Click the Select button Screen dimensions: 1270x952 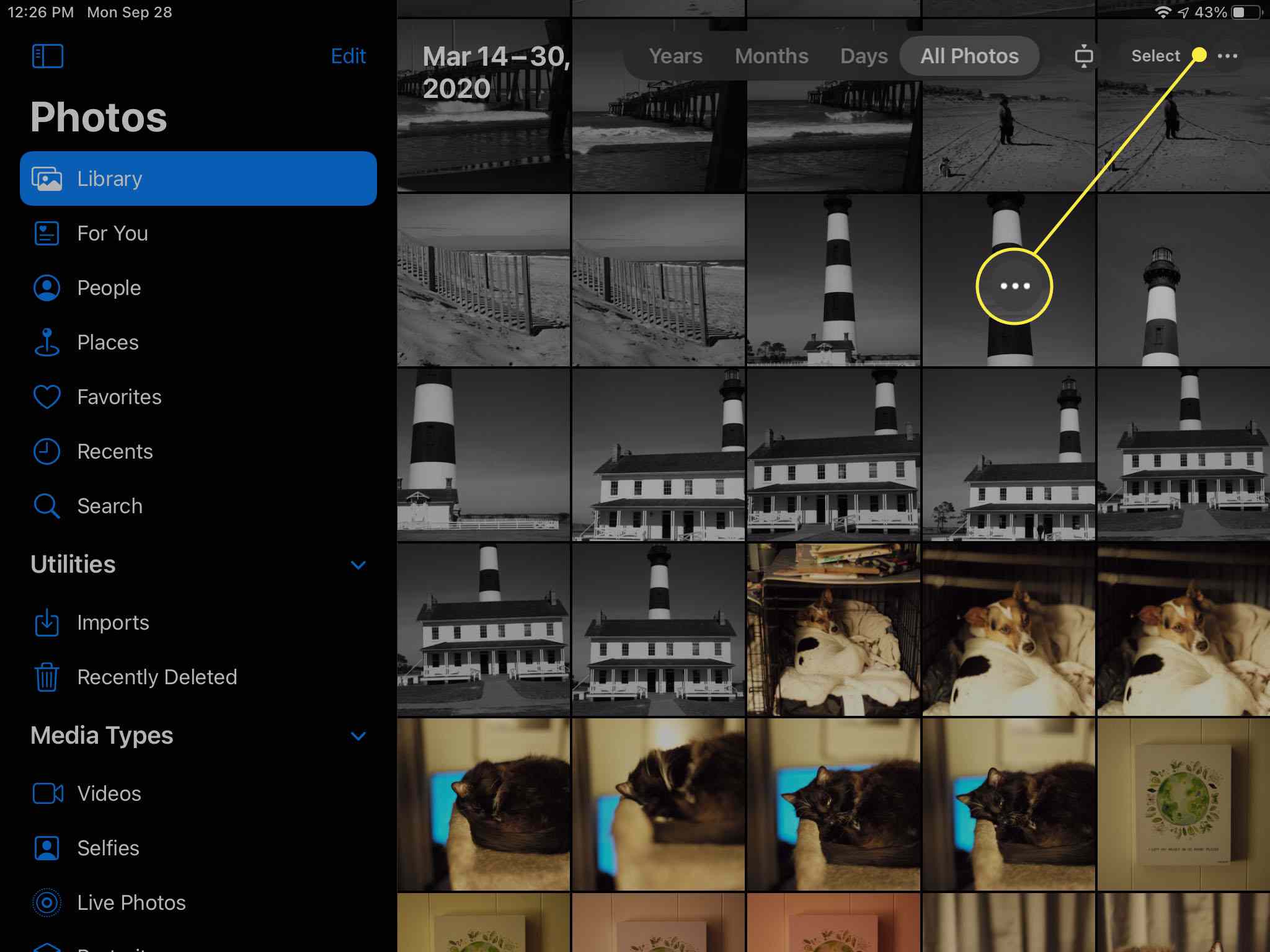pos(1155,56)
